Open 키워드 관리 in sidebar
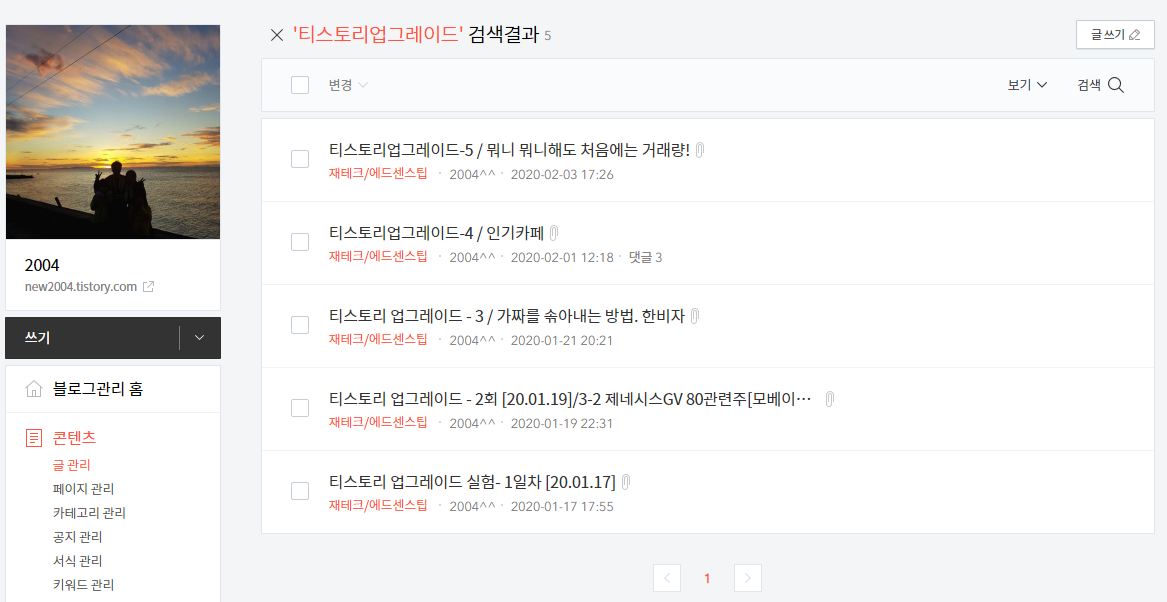The image size is (1167, 602). tap(83, 585)
